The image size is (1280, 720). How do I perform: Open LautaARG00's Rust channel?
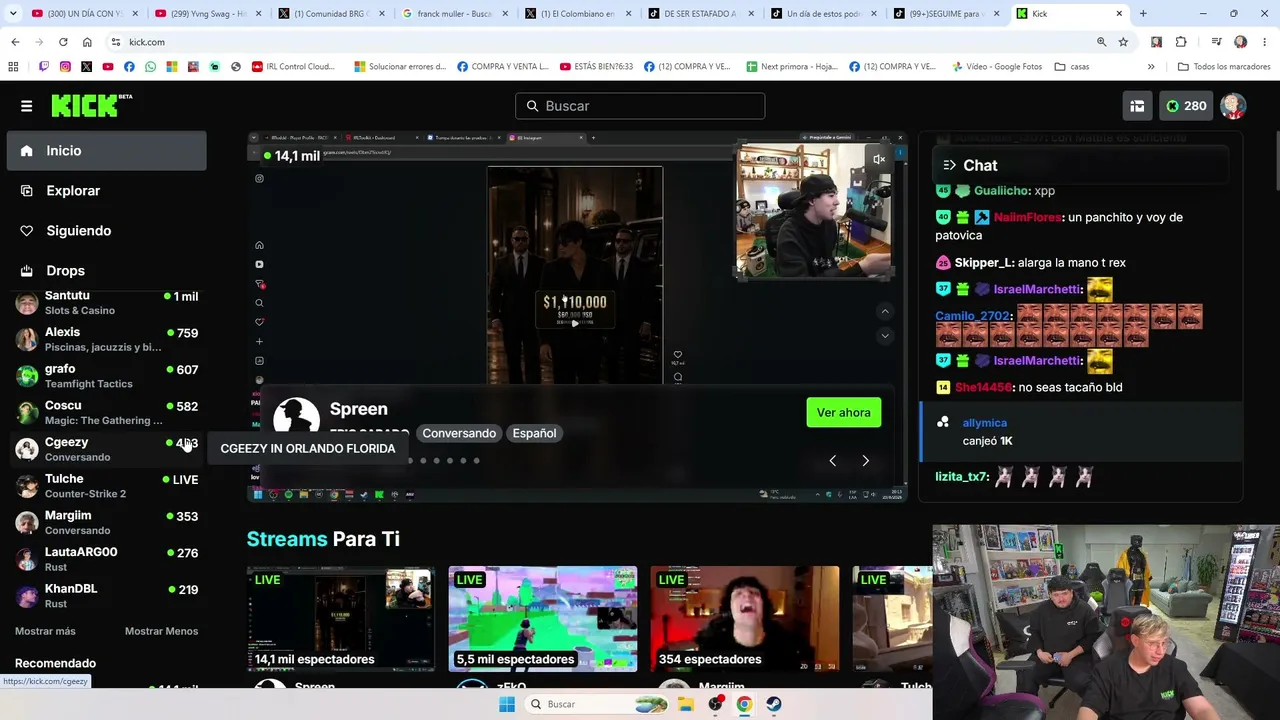click(x=107, y=559)
